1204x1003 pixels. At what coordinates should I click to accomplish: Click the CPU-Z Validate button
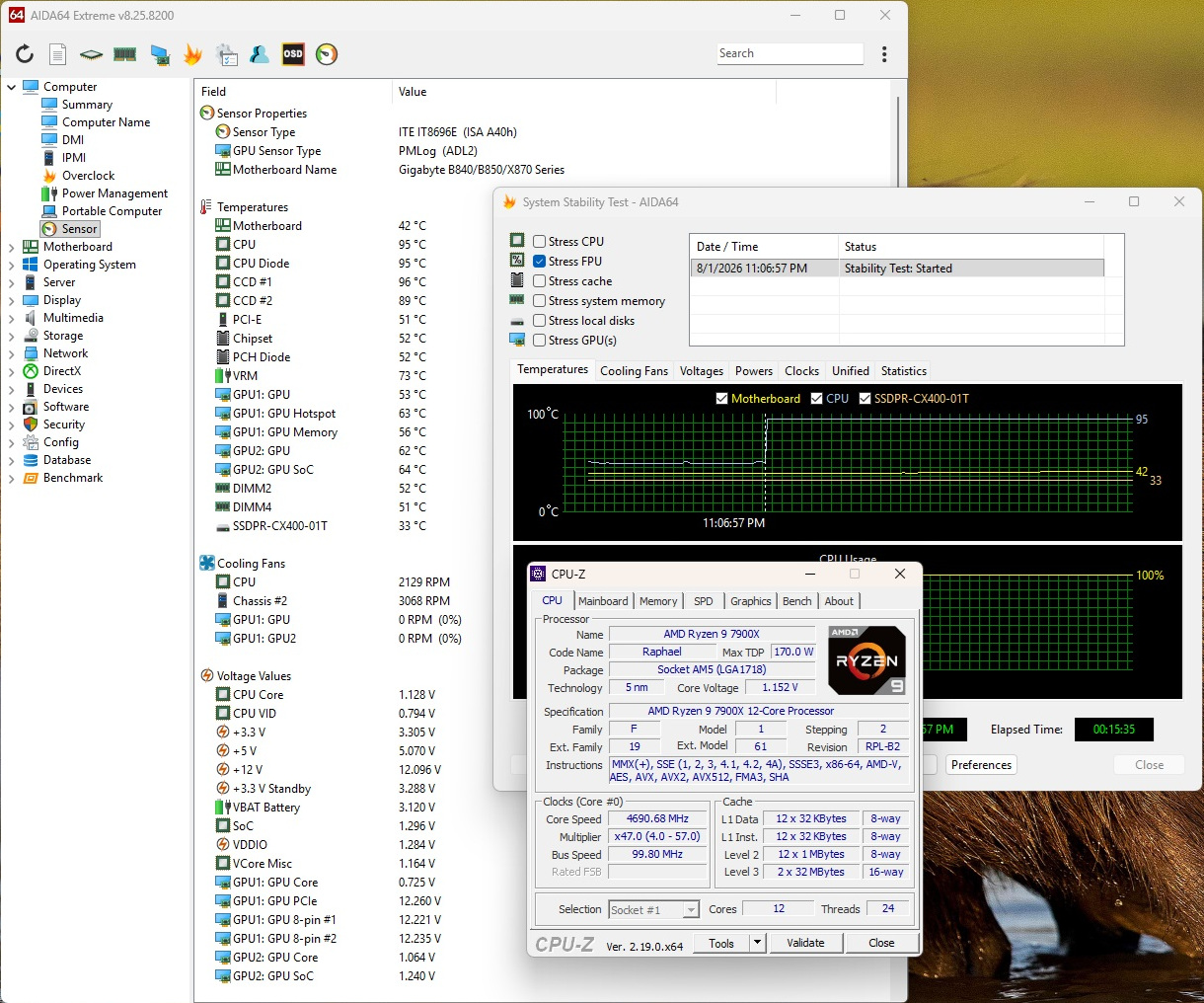click(805, 943)
